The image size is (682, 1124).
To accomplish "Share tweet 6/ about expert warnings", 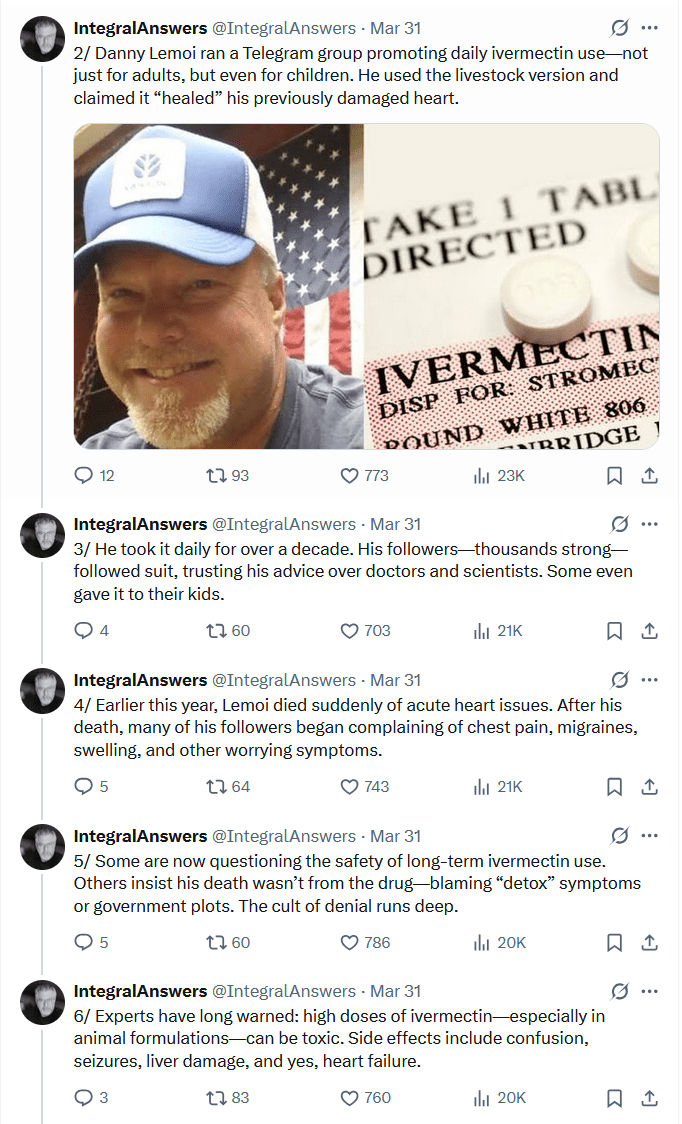I will [x=649, y=1098].
